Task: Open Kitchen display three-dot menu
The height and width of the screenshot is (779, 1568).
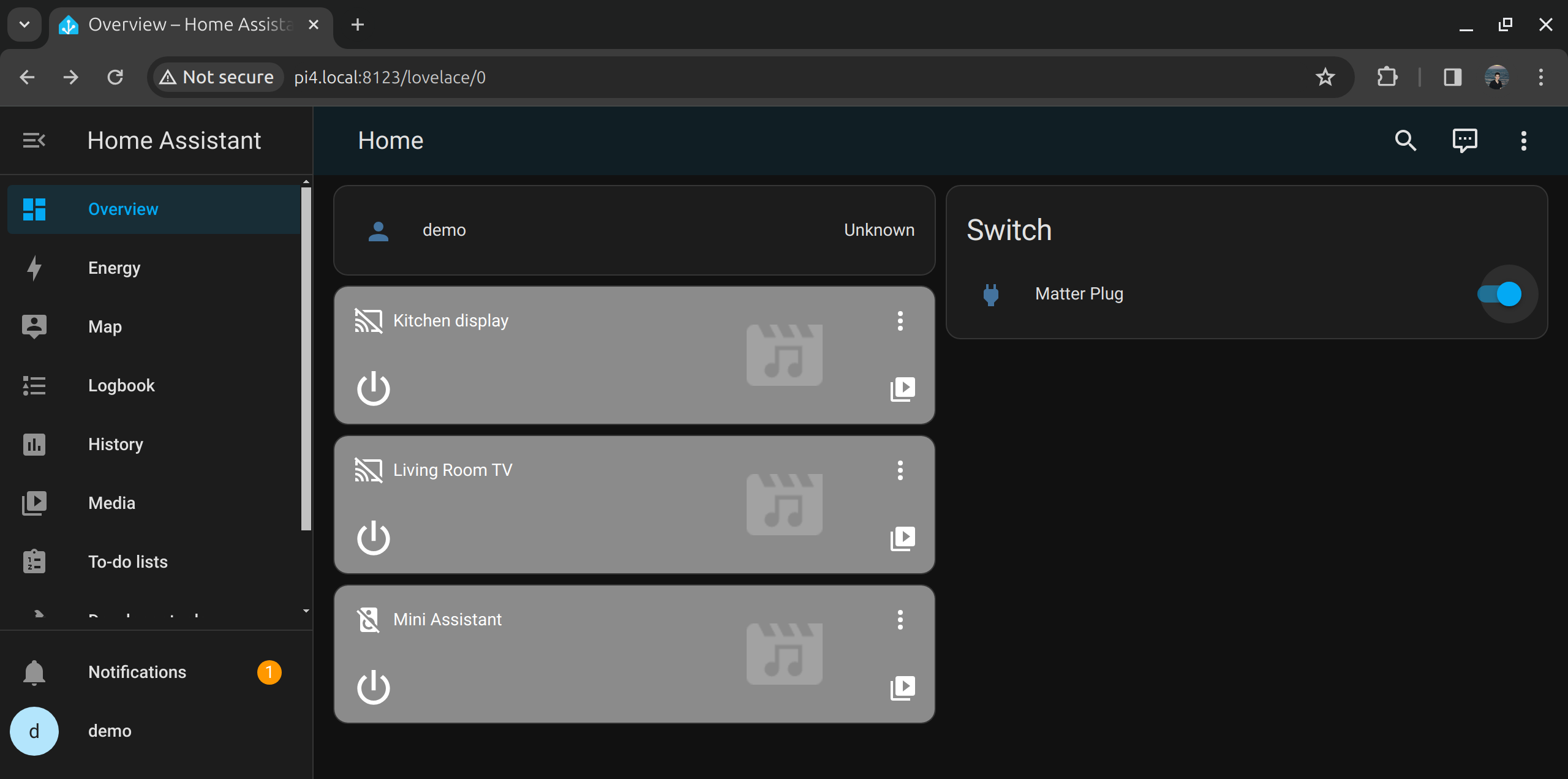Action: [900, 321]
